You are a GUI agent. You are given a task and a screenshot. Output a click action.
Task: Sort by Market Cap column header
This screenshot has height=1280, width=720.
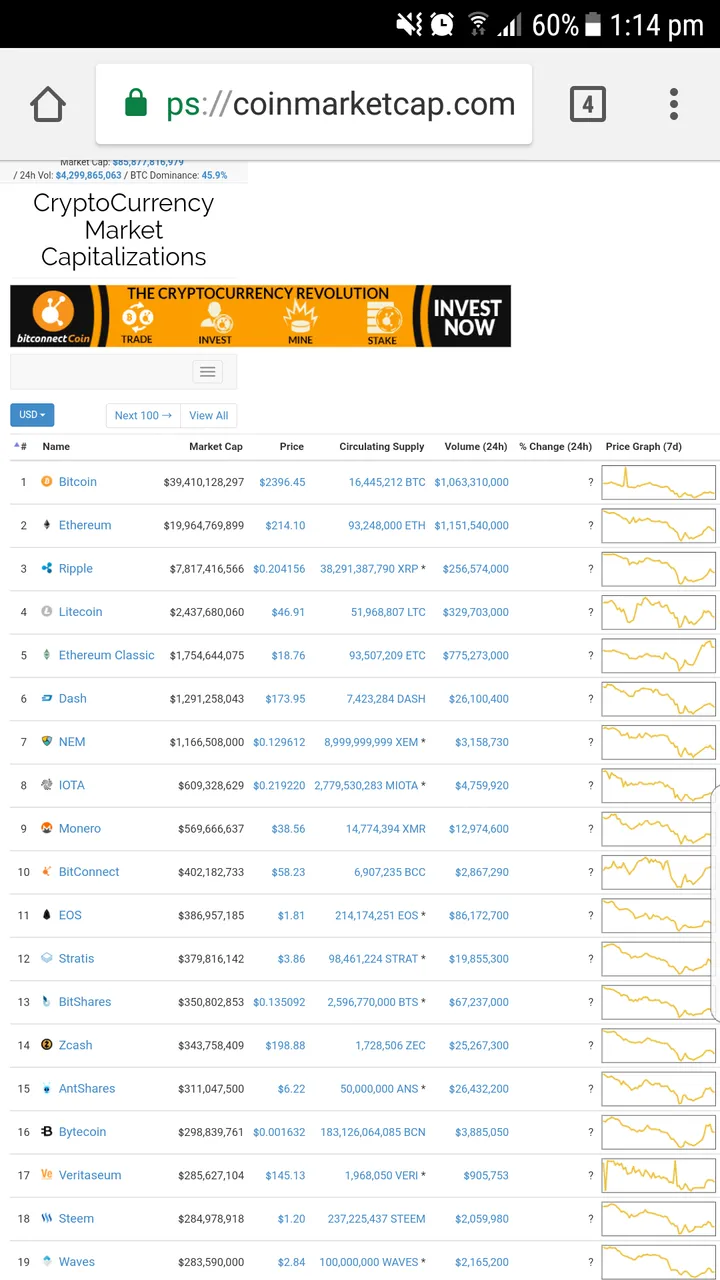[216, 446]
